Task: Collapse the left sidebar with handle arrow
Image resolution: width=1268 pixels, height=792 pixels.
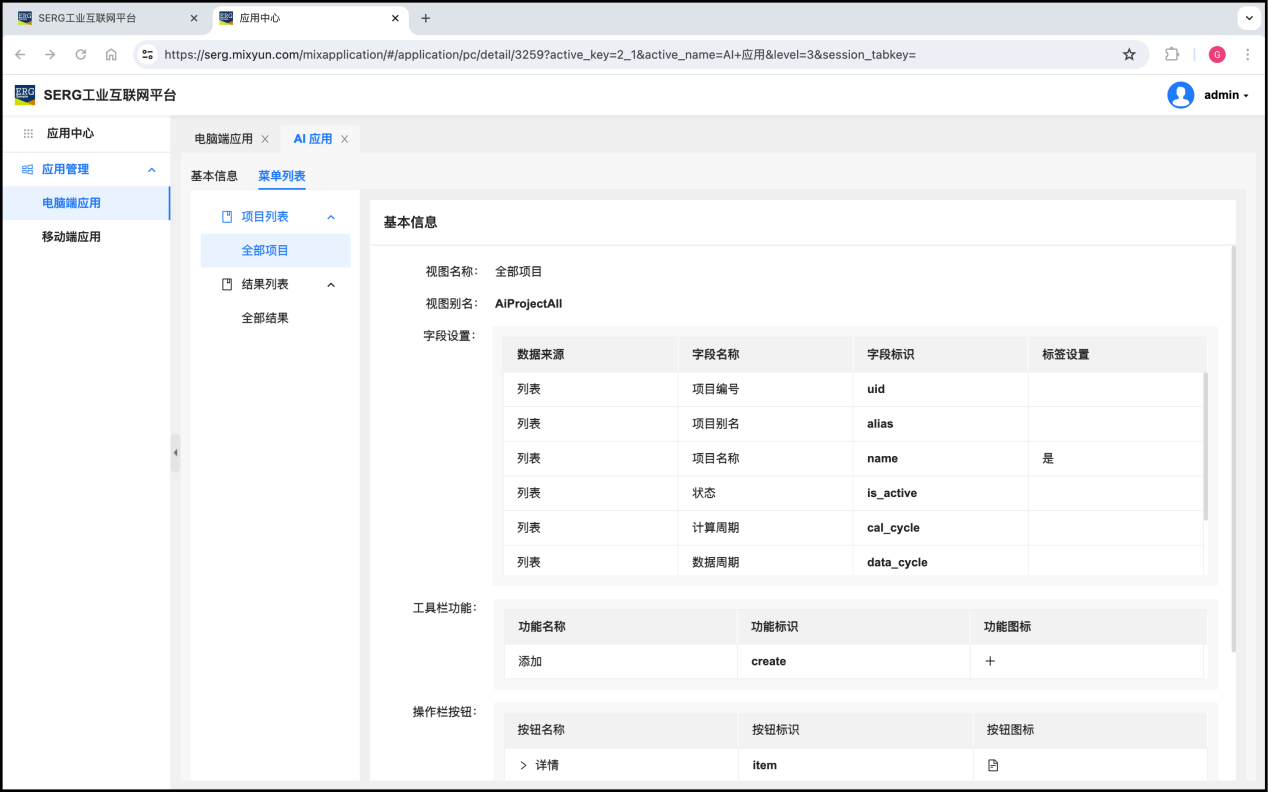Action: click(176, 453)
